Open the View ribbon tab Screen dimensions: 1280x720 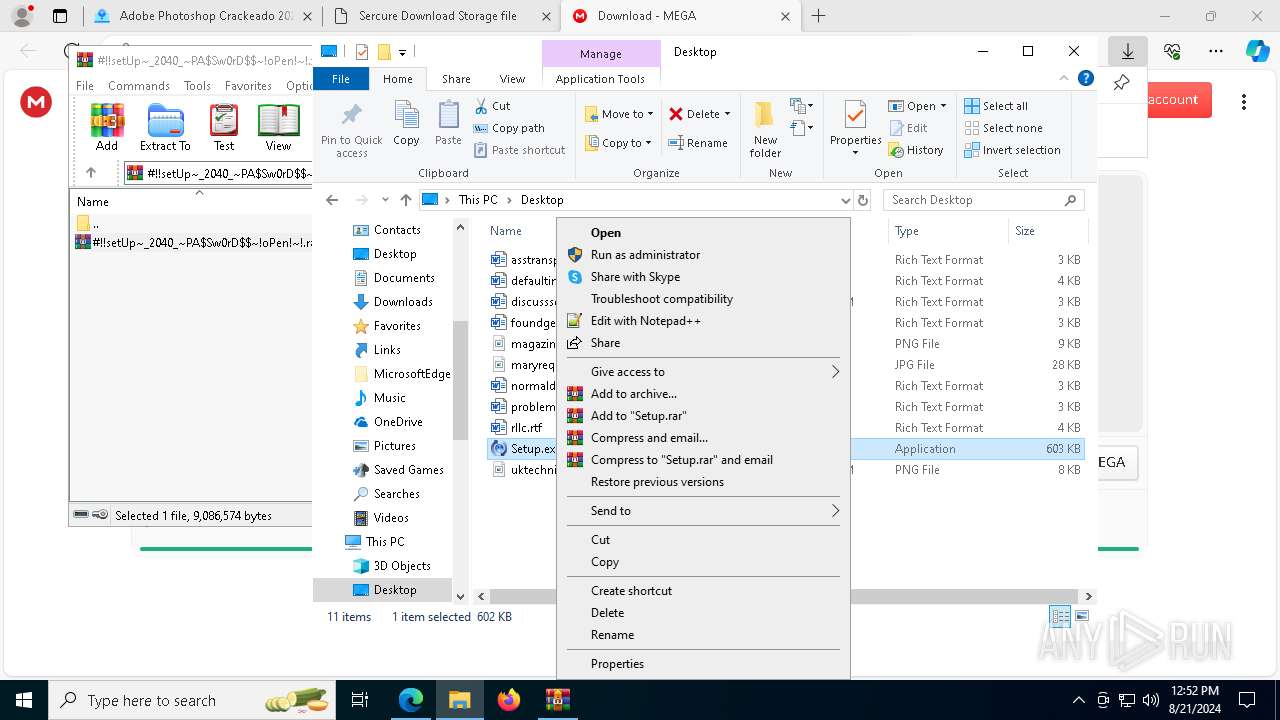click(512, 79)
